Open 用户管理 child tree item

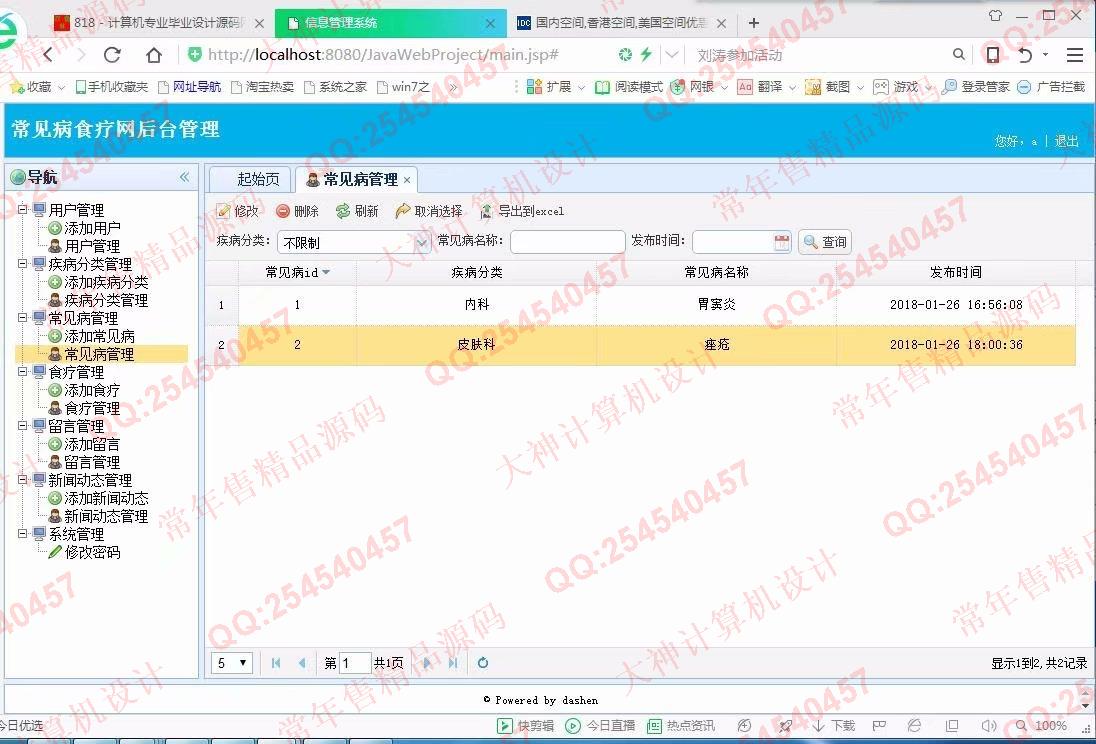point(85,246)
